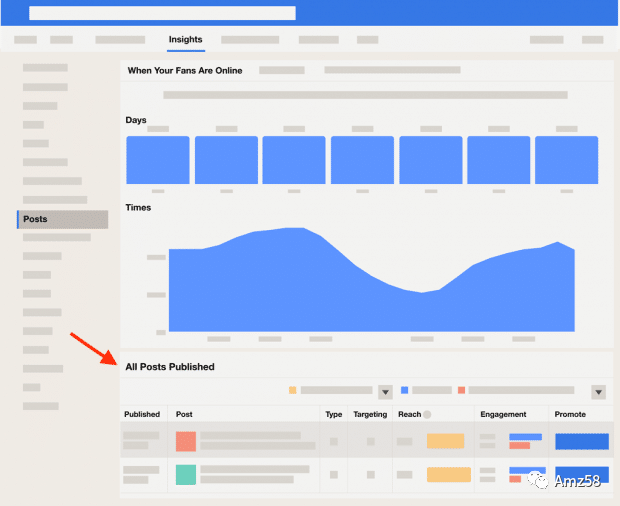Click the green post thumbnail in second row

click(x=186, y=475)
